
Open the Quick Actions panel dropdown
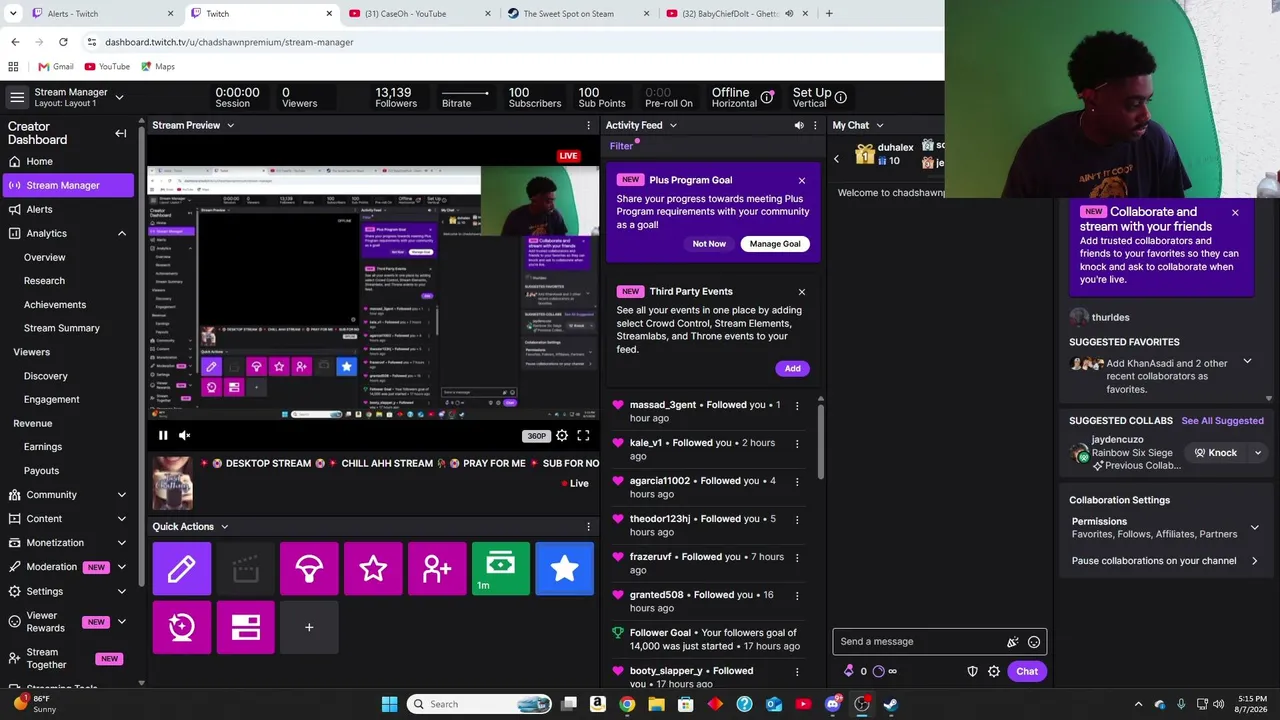(224, 526)
